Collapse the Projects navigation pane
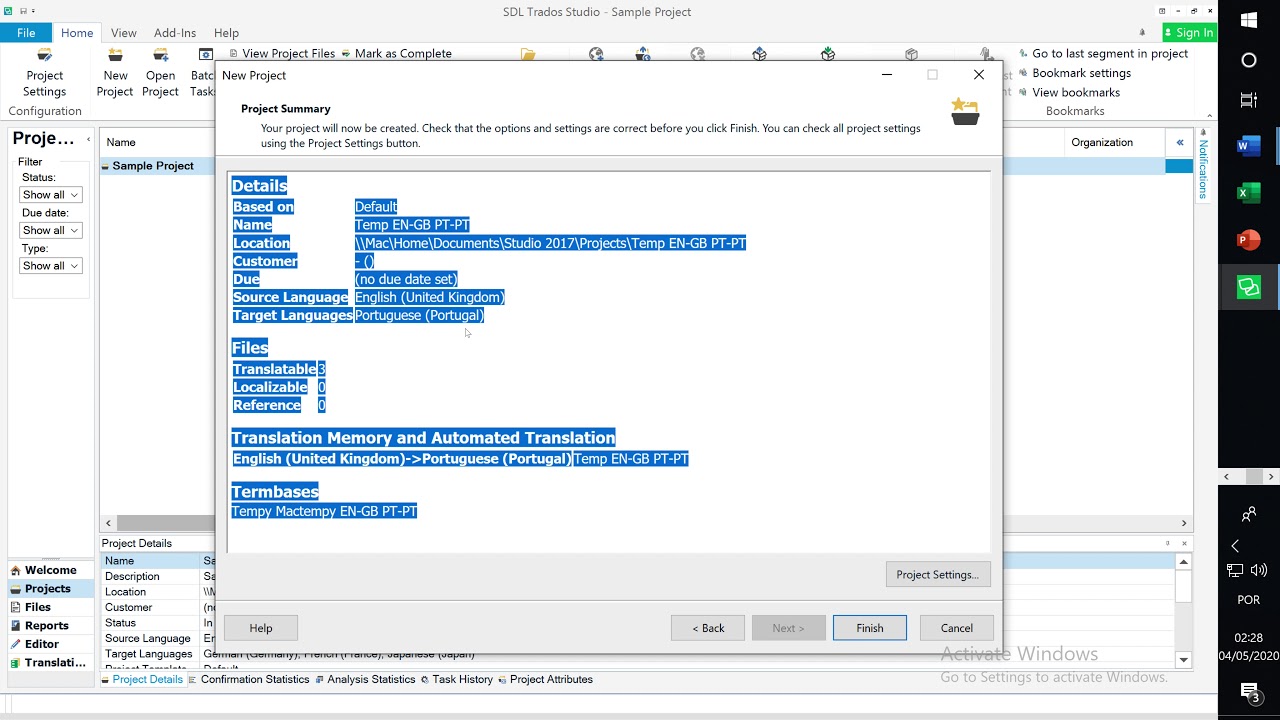Image resolution: width=1280 pixels, height=720 pixels. pos(88,140)
